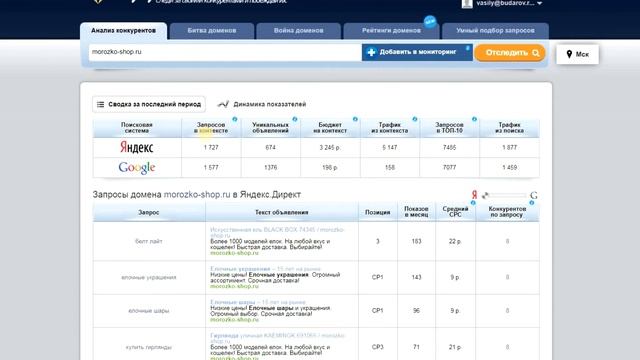Click Google value 1 577 in Запросов в контексте
The height and width of the screenshot is (360, 640).
(x=211, y=167)
